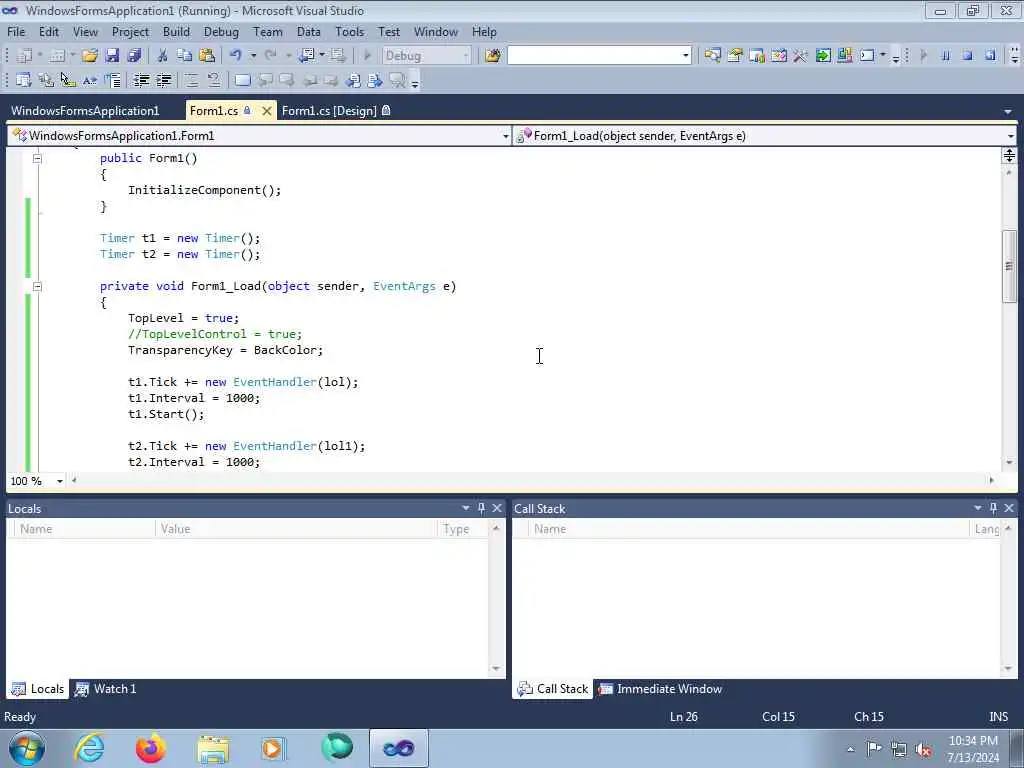Open the active files dropdown at tab strip end

[1008, 112]
